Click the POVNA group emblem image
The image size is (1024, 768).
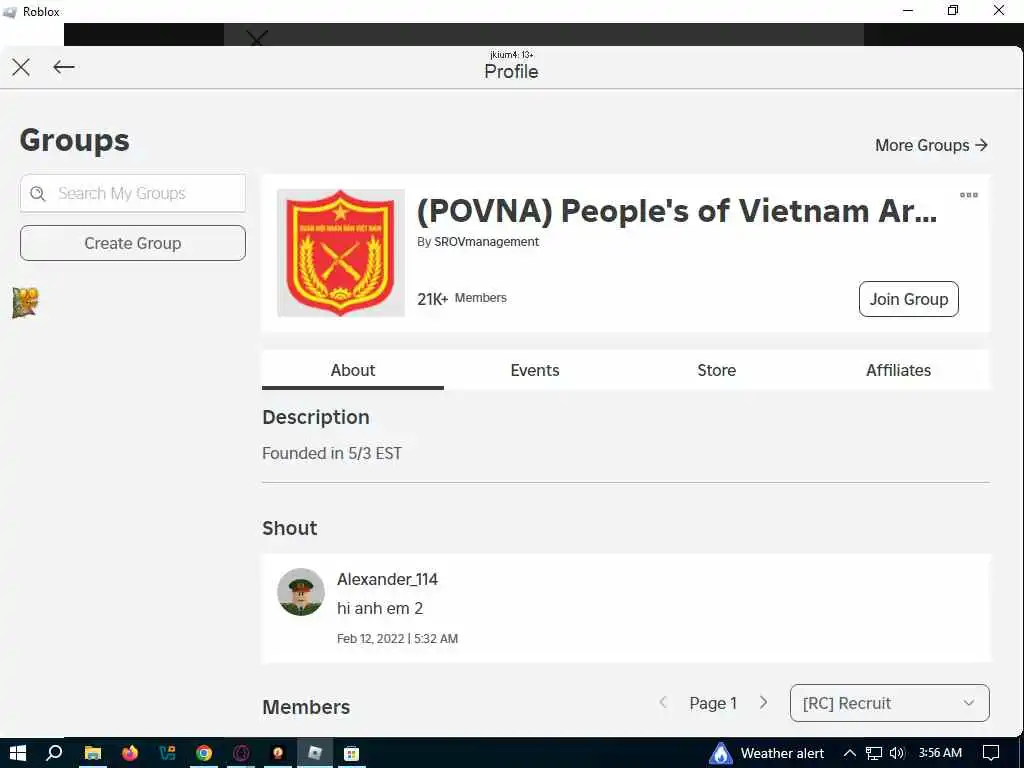341,253
